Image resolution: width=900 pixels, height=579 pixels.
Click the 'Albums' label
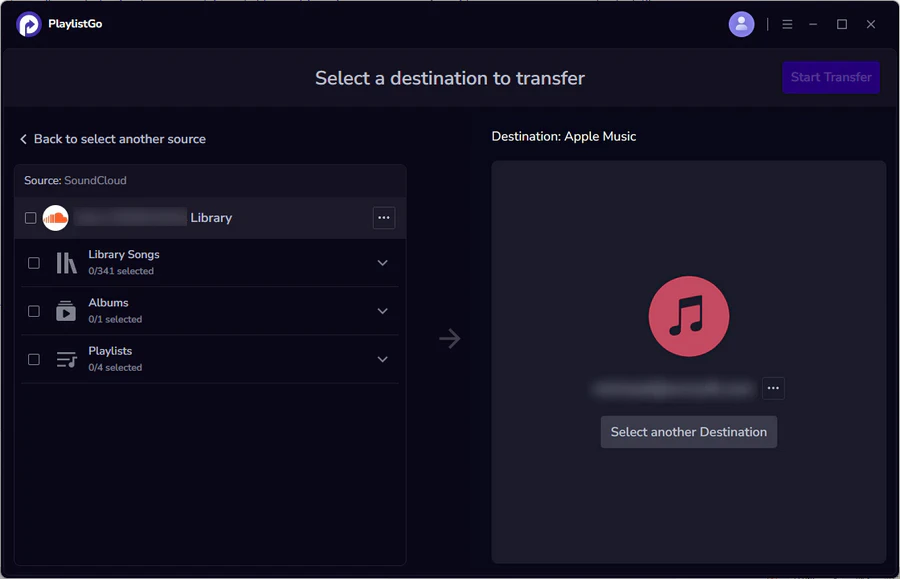[x=108, y=302]
